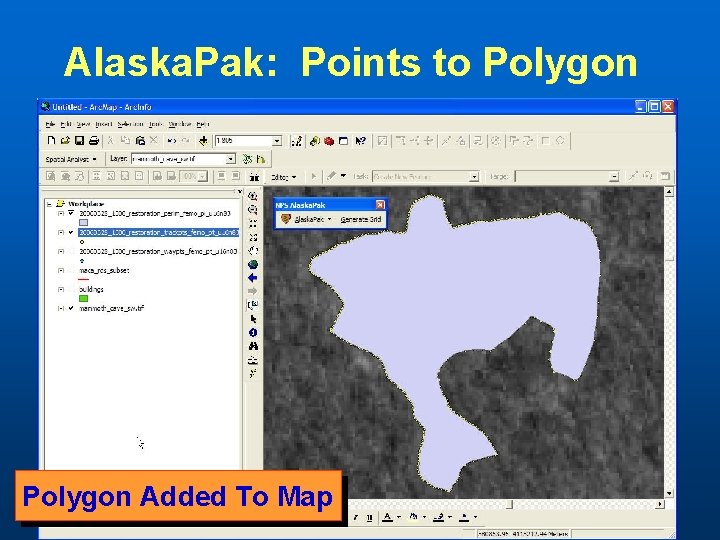Select the Identify tool with blue i icon
720x540 pixels.
point(253,332)
